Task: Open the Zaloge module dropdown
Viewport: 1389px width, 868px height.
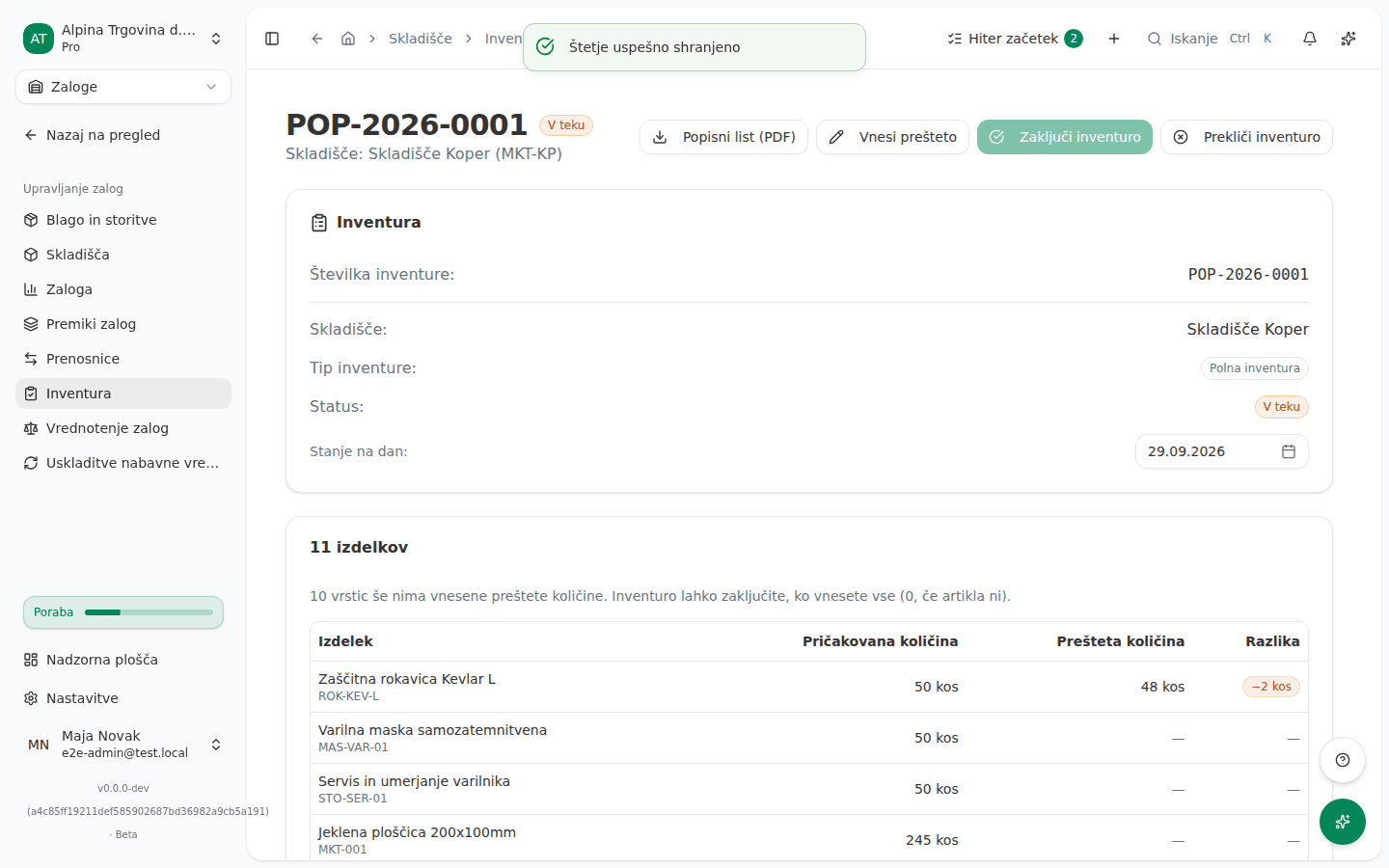Action: coord(123,87)
